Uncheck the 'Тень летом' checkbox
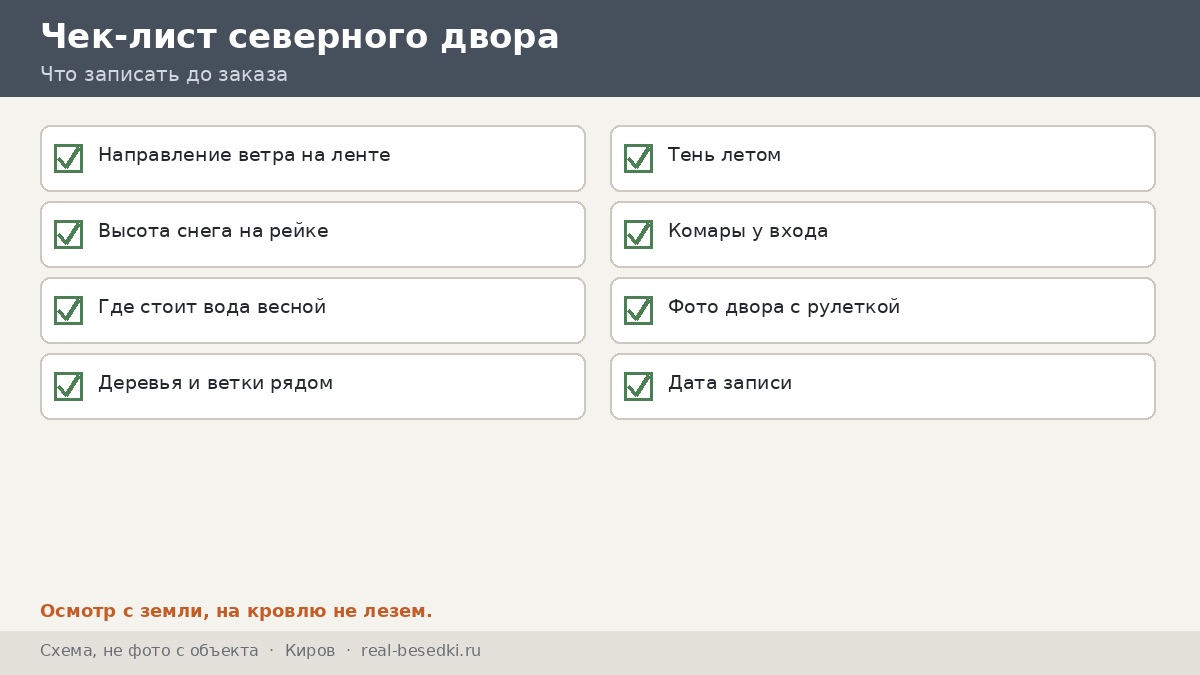The height and width of the screenshot is (675, 1200). click(x=638, y=158)
